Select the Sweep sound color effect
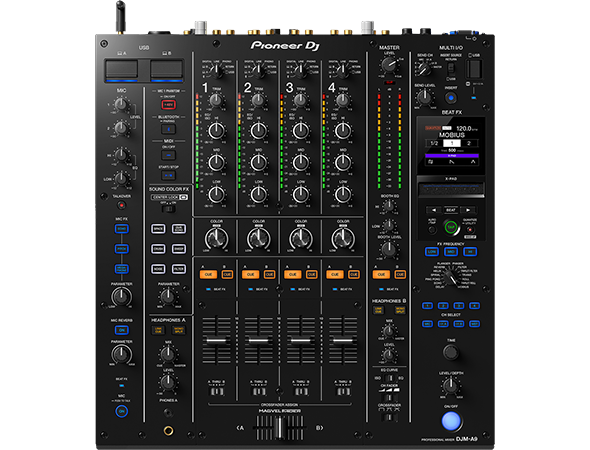This screenshot has width=590, height=450. [179, 249]
